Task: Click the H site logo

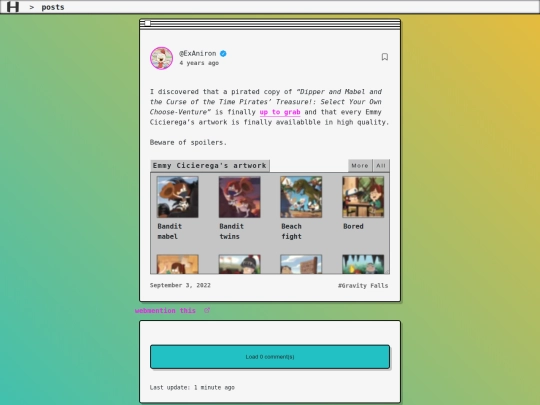Action: pos(13,7)
